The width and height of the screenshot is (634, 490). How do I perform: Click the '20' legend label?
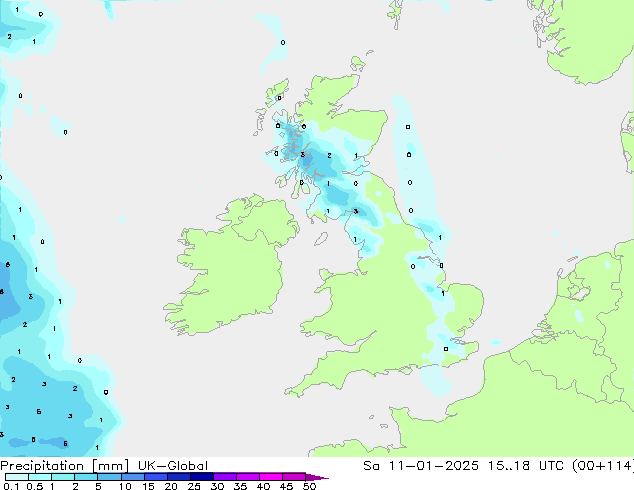pos(171,486)
